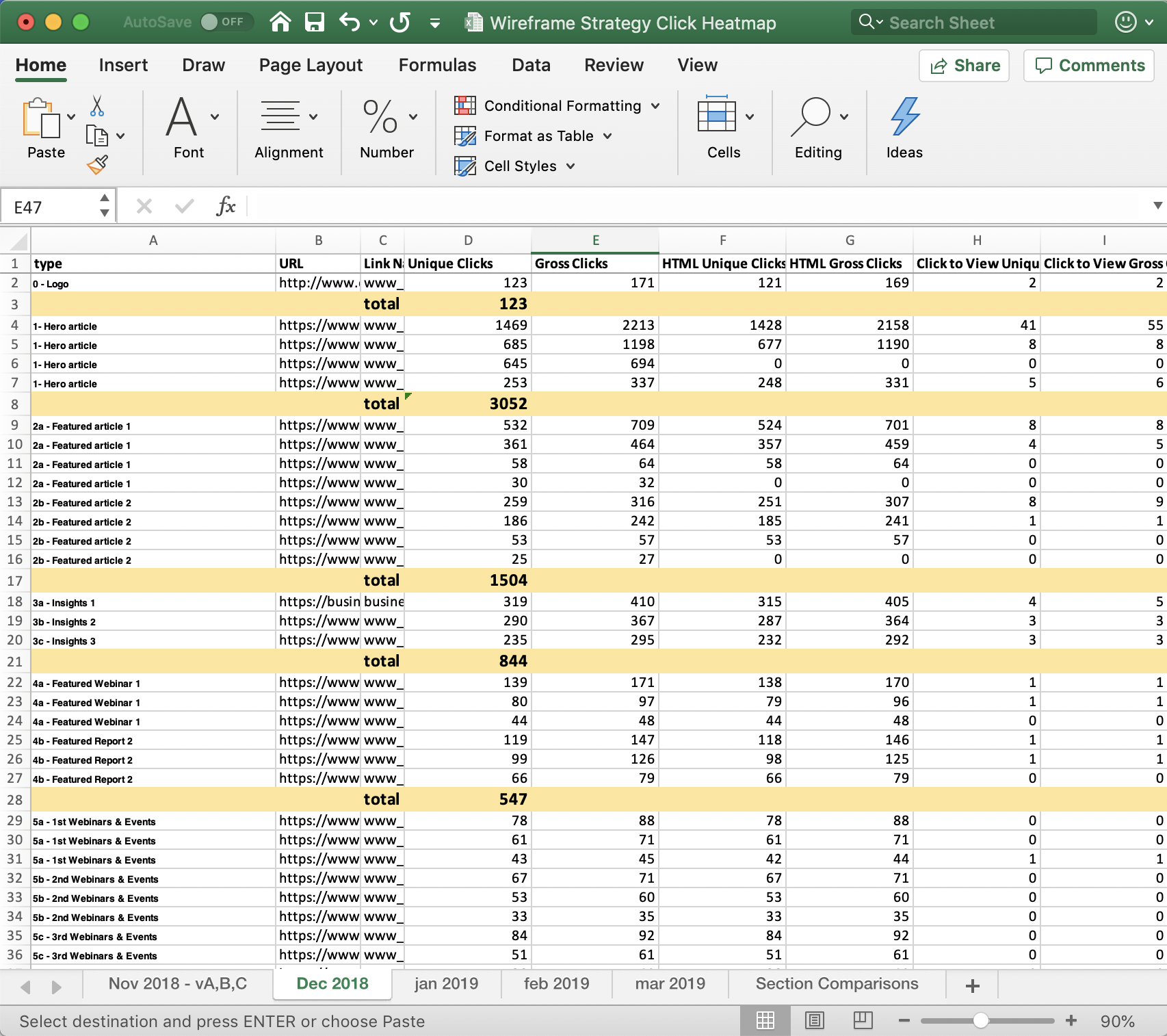Image resolution: width=1167 pixels, height=1036 pixels.
Task: Open Cell Styles menu
Action: click(515, 166)
